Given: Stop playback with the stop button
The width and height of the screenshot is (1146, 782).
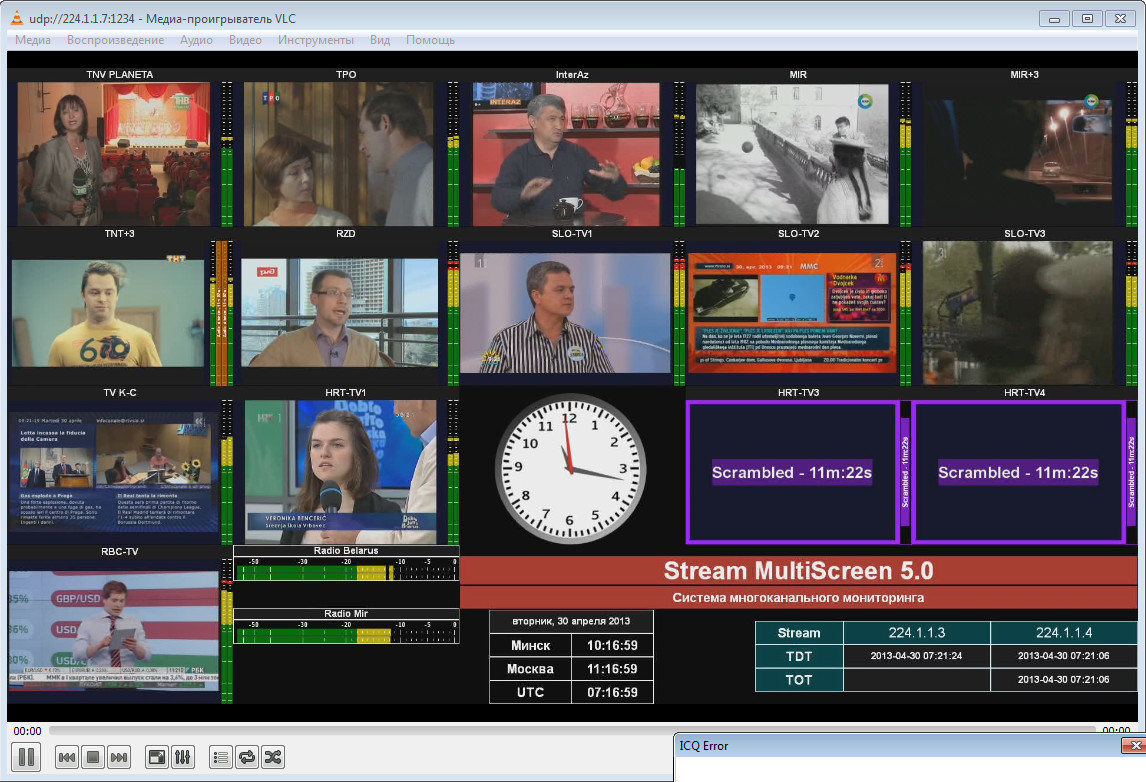Looking at the screenshot, I should tap(93, 758).
